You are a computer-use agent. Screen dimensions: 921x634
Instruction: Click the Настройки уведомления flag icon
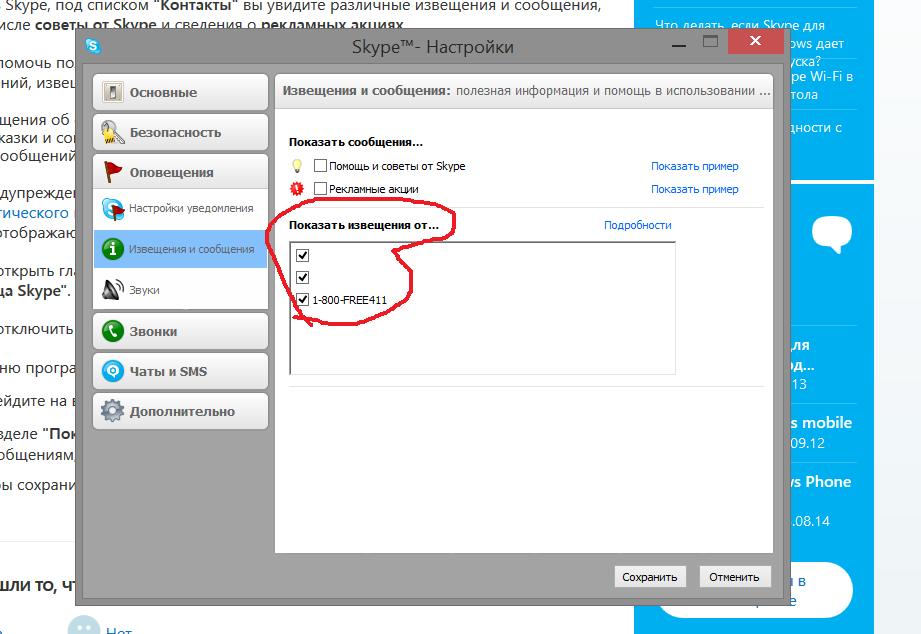[x=113, y=209]
